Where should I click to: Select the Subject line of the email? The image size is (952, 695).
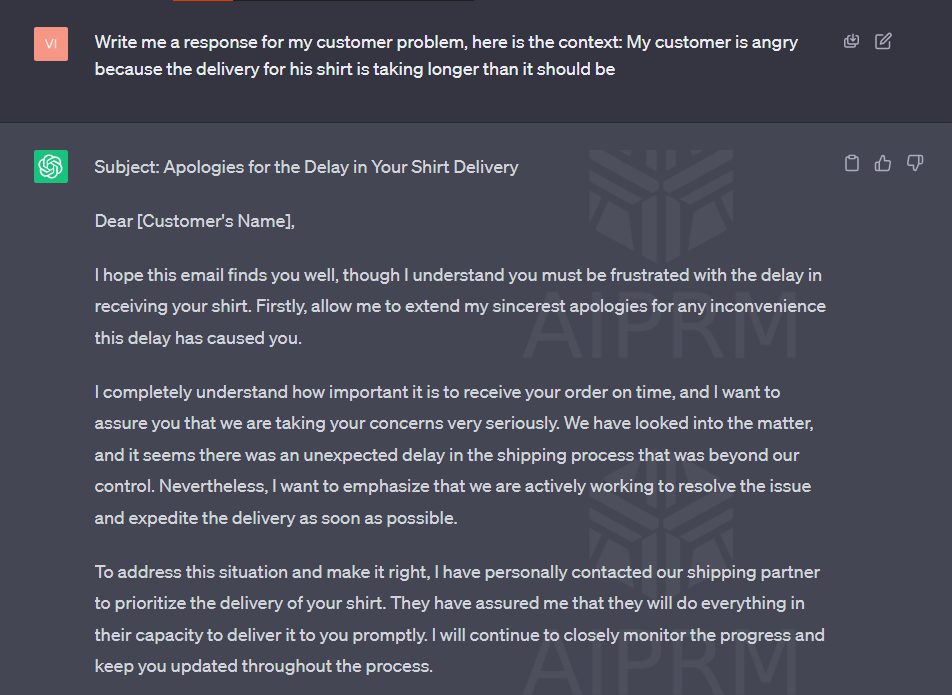coord(307,167)
